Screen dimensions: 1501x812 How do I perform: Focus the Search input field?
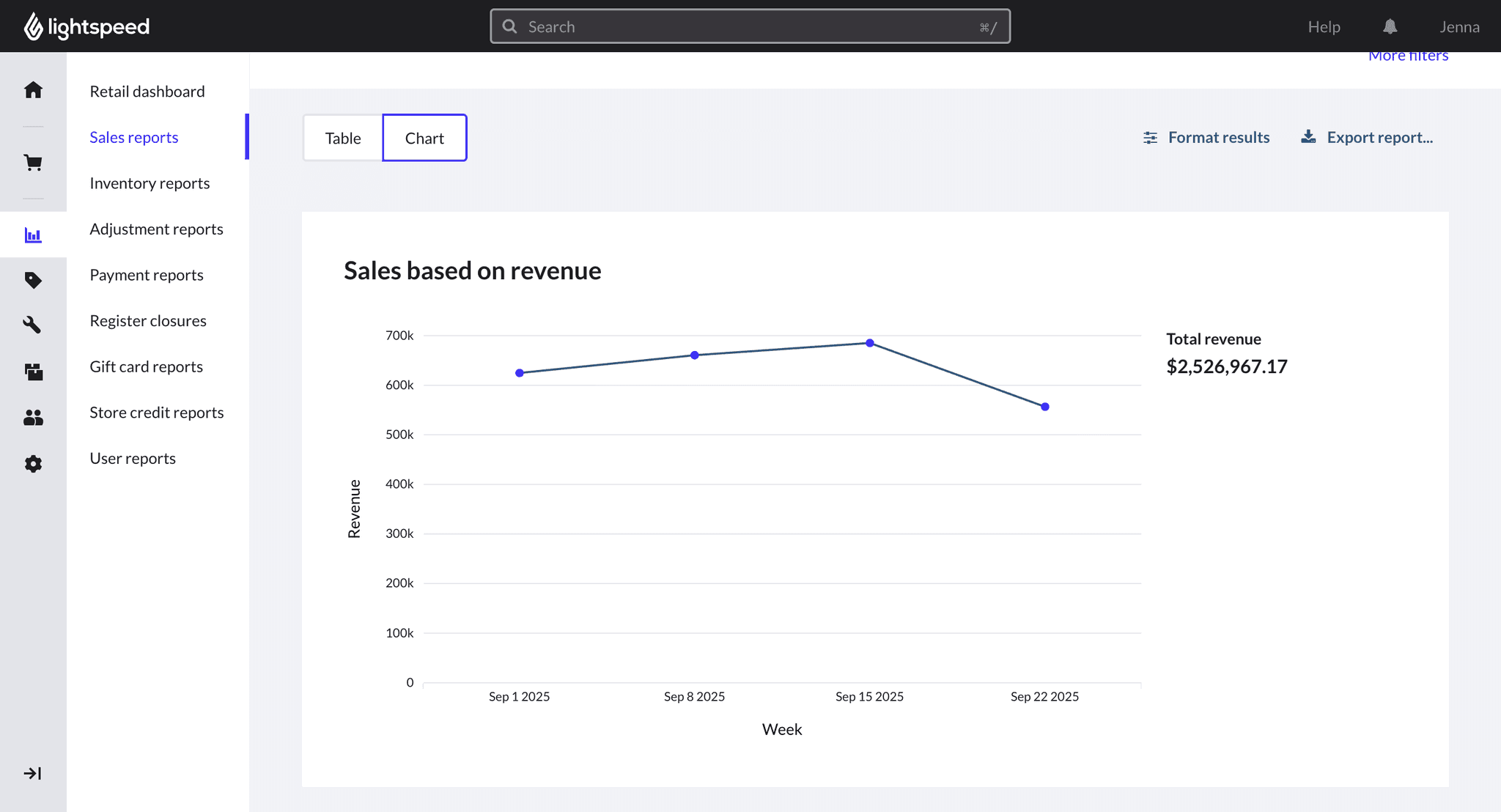[750, 27]
